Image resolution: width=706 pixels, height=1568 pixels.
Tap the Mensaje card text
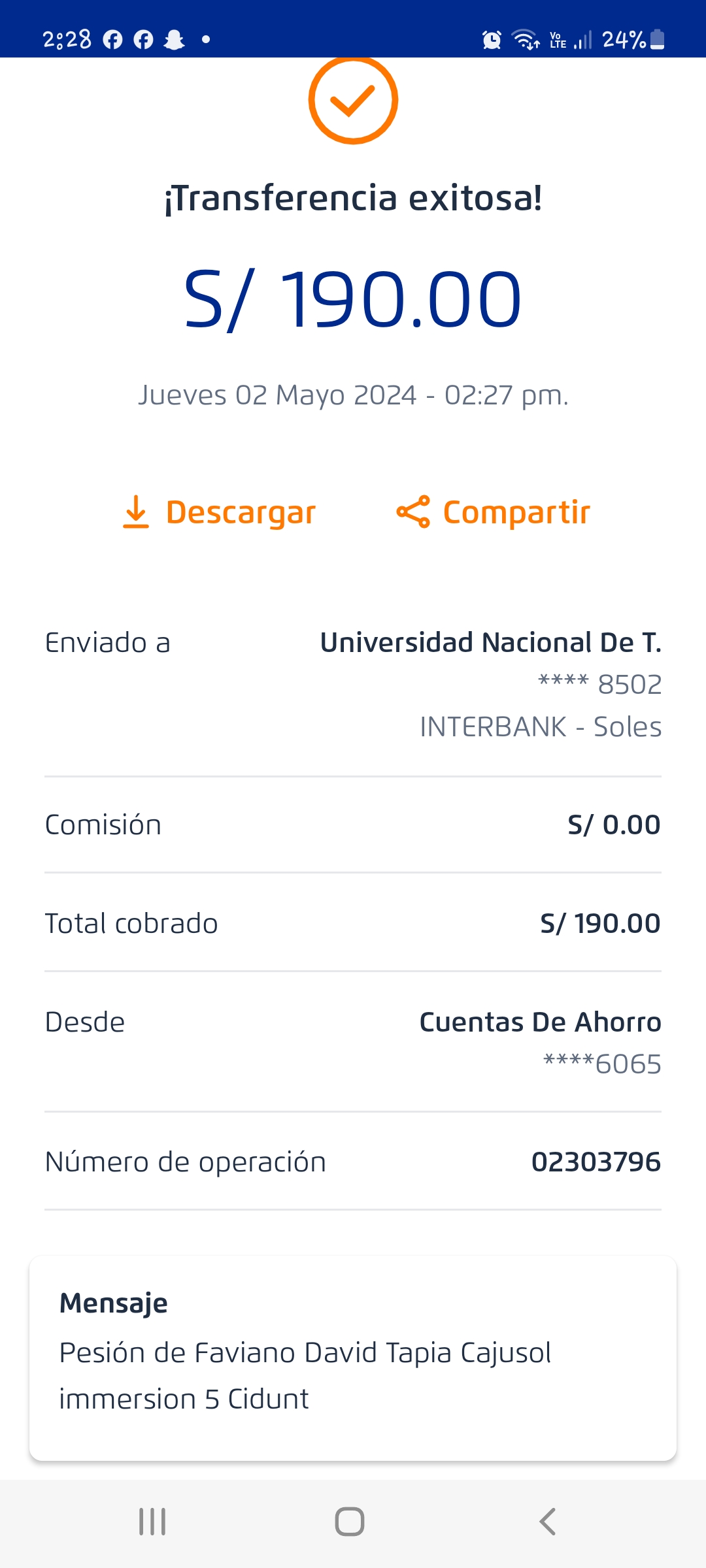(x=305, y=1375)
